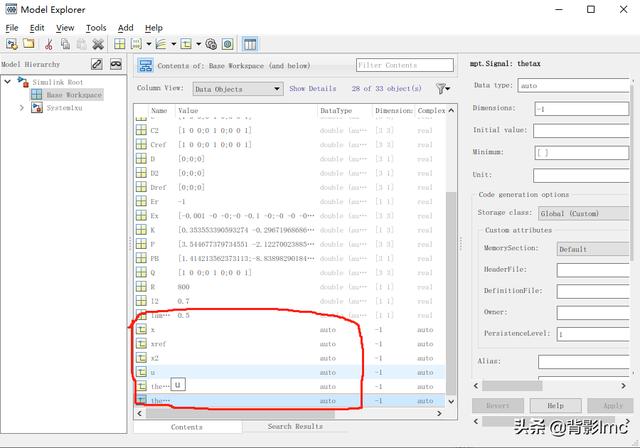Screen dimensions: 640x448
Task: Open dropdown arrow next to Add Parameter icon
Action: [149, 44]
